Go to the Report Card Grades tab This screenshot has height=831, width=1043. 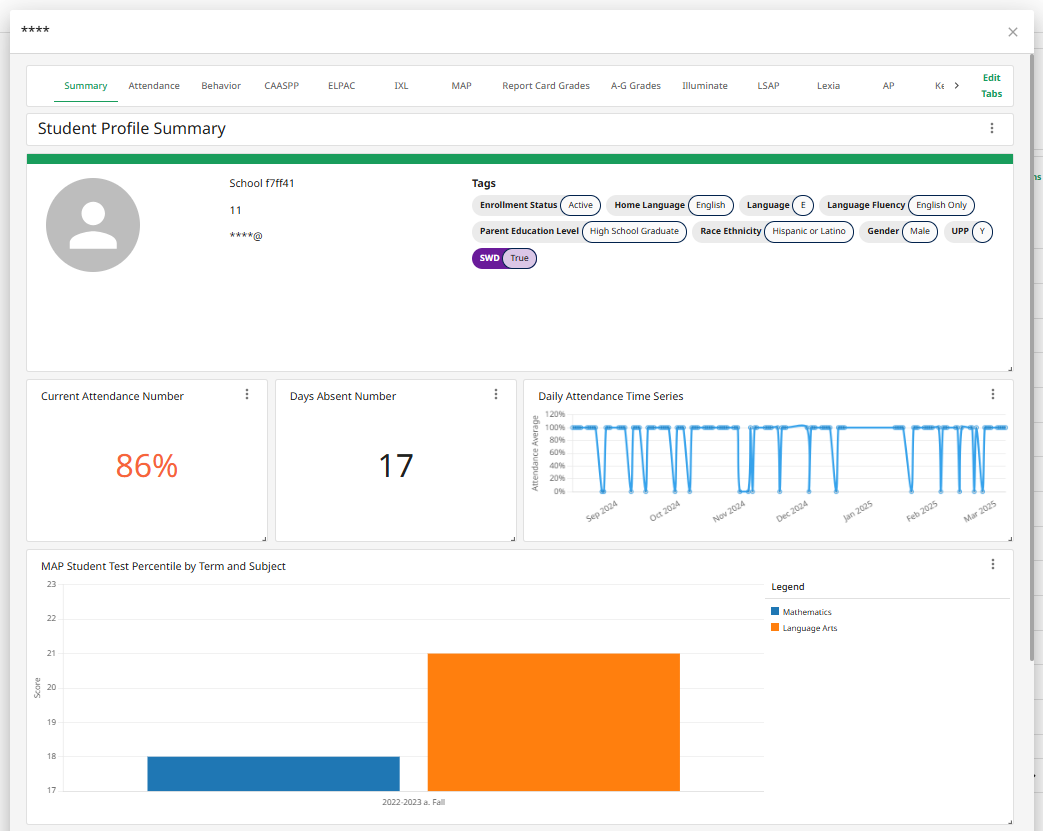point(546,86)
